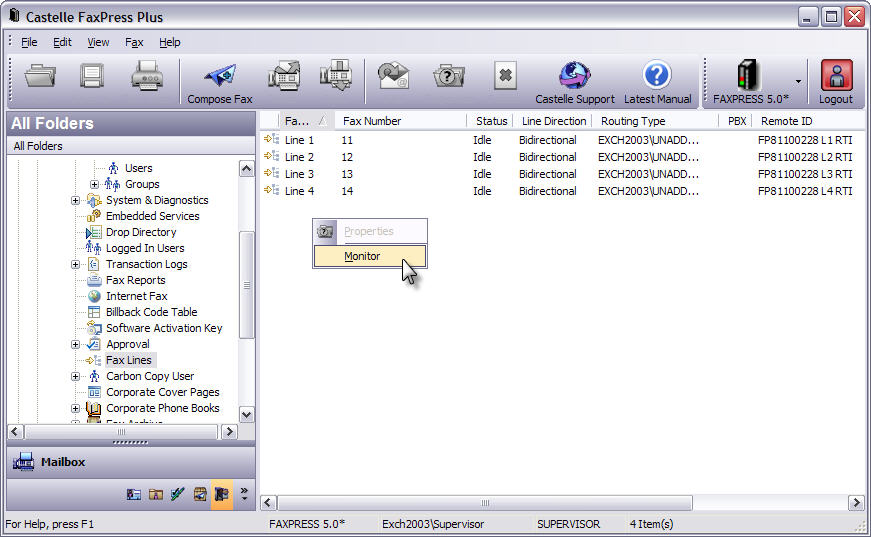Screen dimensions: 871x537
Task: Sort by the Routing Type column header
Action: coord(655,121)
